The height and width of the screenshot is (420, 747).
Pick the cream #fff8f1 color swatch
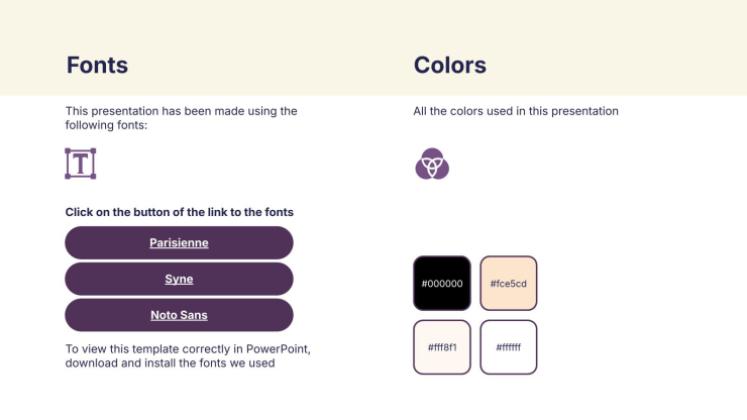pyautogui.click(x=442, y=347)
